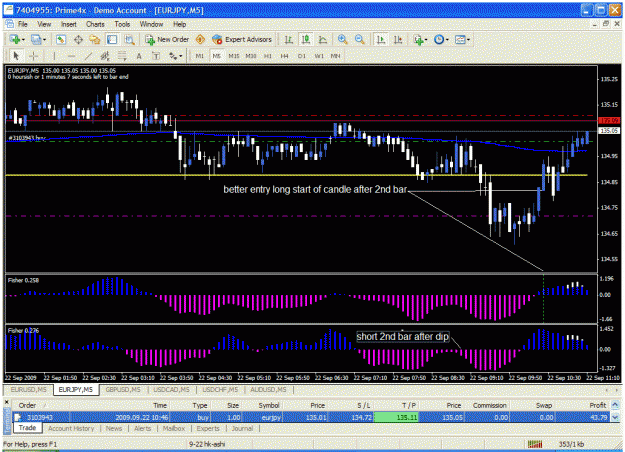Toggle Chart Shift icon
625x452 pixels.
(398, 39)
